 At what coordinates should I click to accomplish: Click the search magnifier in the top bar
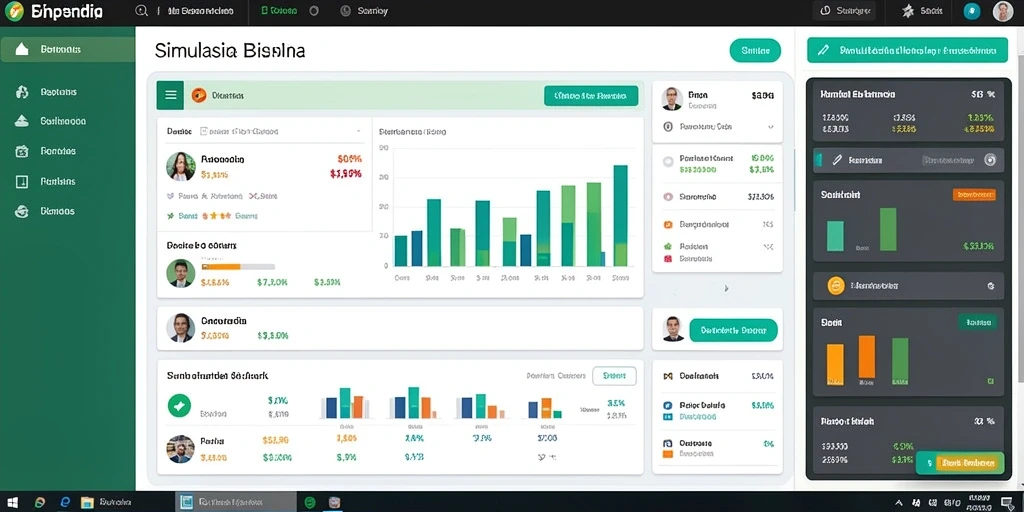141,11
